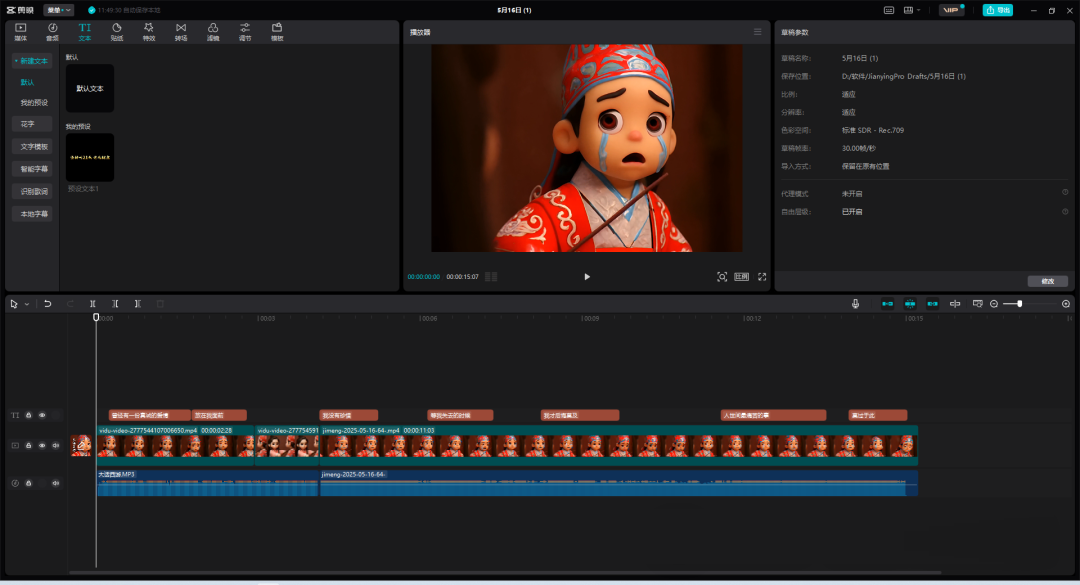Screen dimensions: 1080x585
Task: Select the jimeng-2025-05-16-64-.mp4 video clip
Action: [619, 445]
